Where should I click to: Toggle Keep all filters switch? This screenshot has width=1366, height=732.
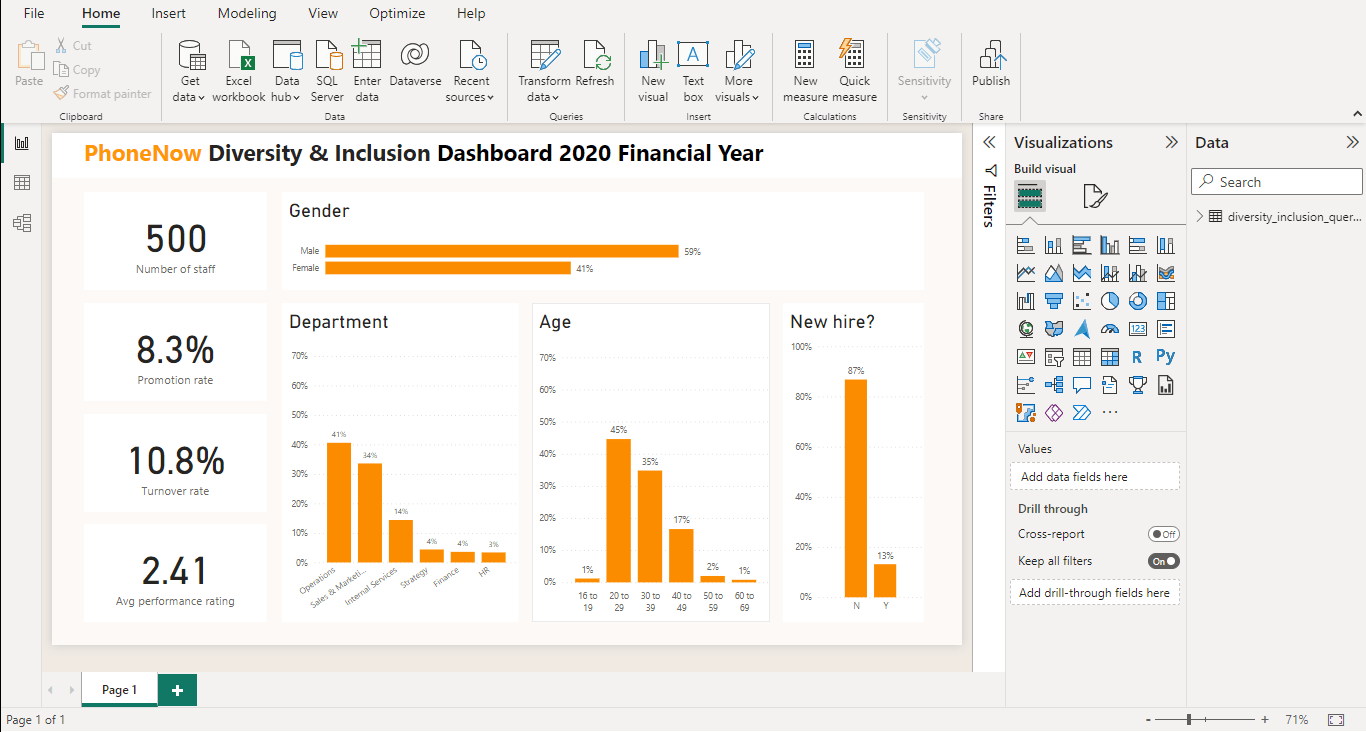click(x=1164, y=561)
